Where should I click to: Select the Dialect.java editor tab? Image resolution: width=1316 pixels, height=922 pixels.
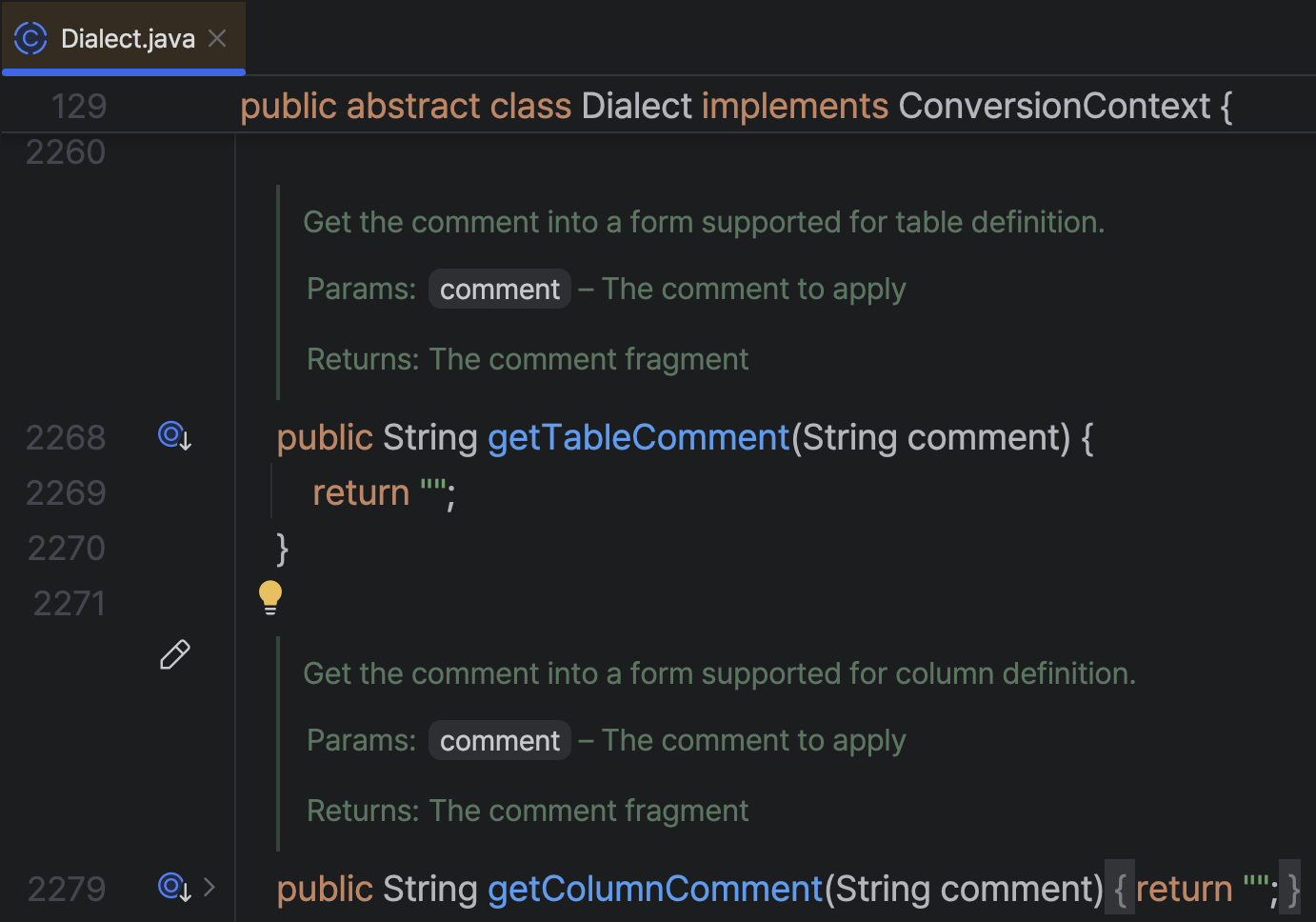pyautogui.click(x=124, y=38)
